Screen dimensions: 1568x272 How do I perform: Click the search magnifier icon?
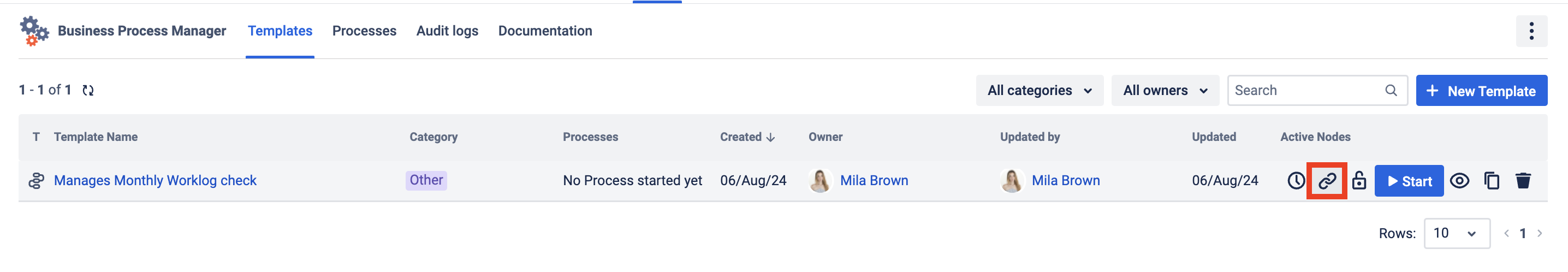click(1391, 91)
